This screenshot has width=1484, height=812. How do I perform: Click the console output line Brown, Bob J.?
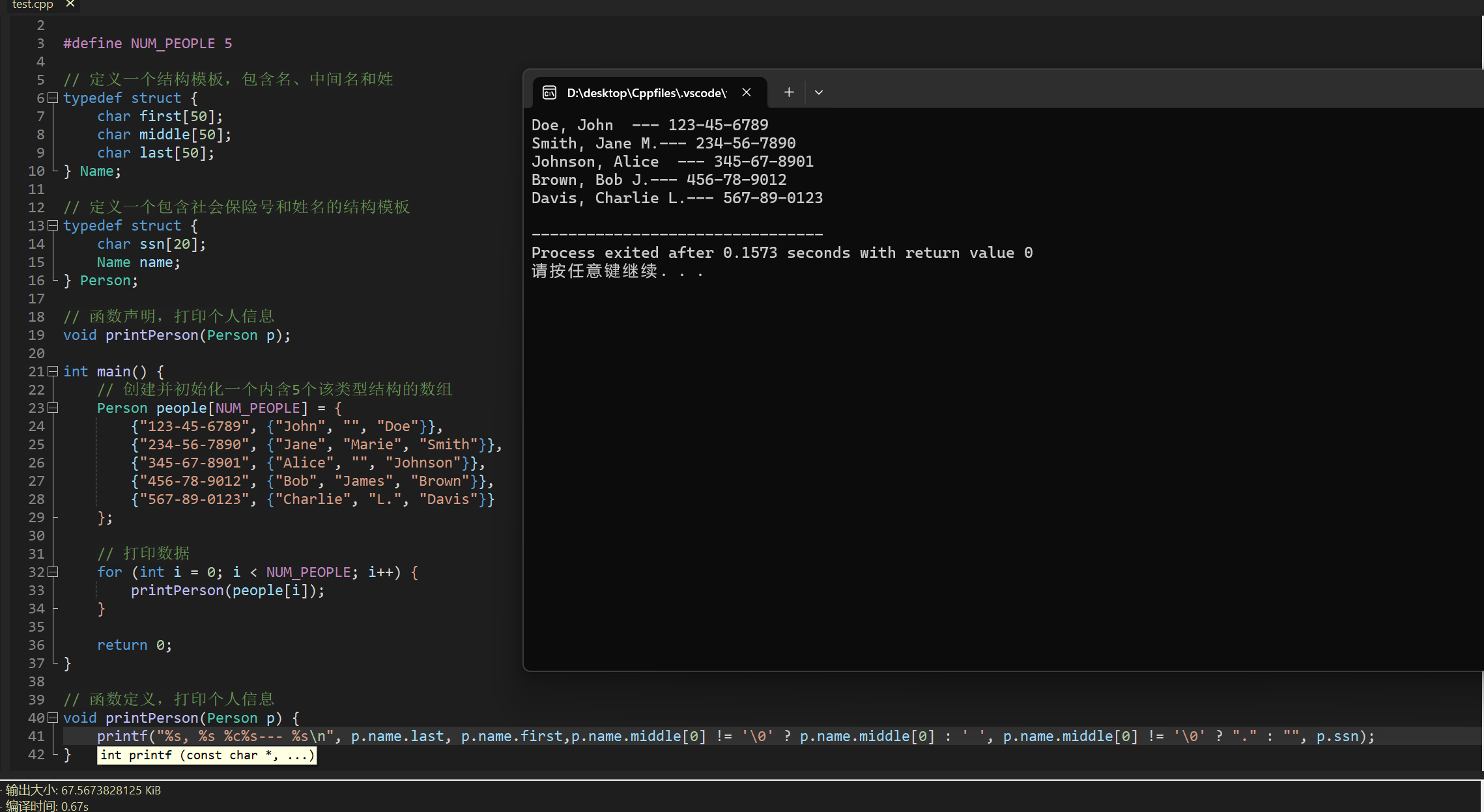(x=659, y=180)
